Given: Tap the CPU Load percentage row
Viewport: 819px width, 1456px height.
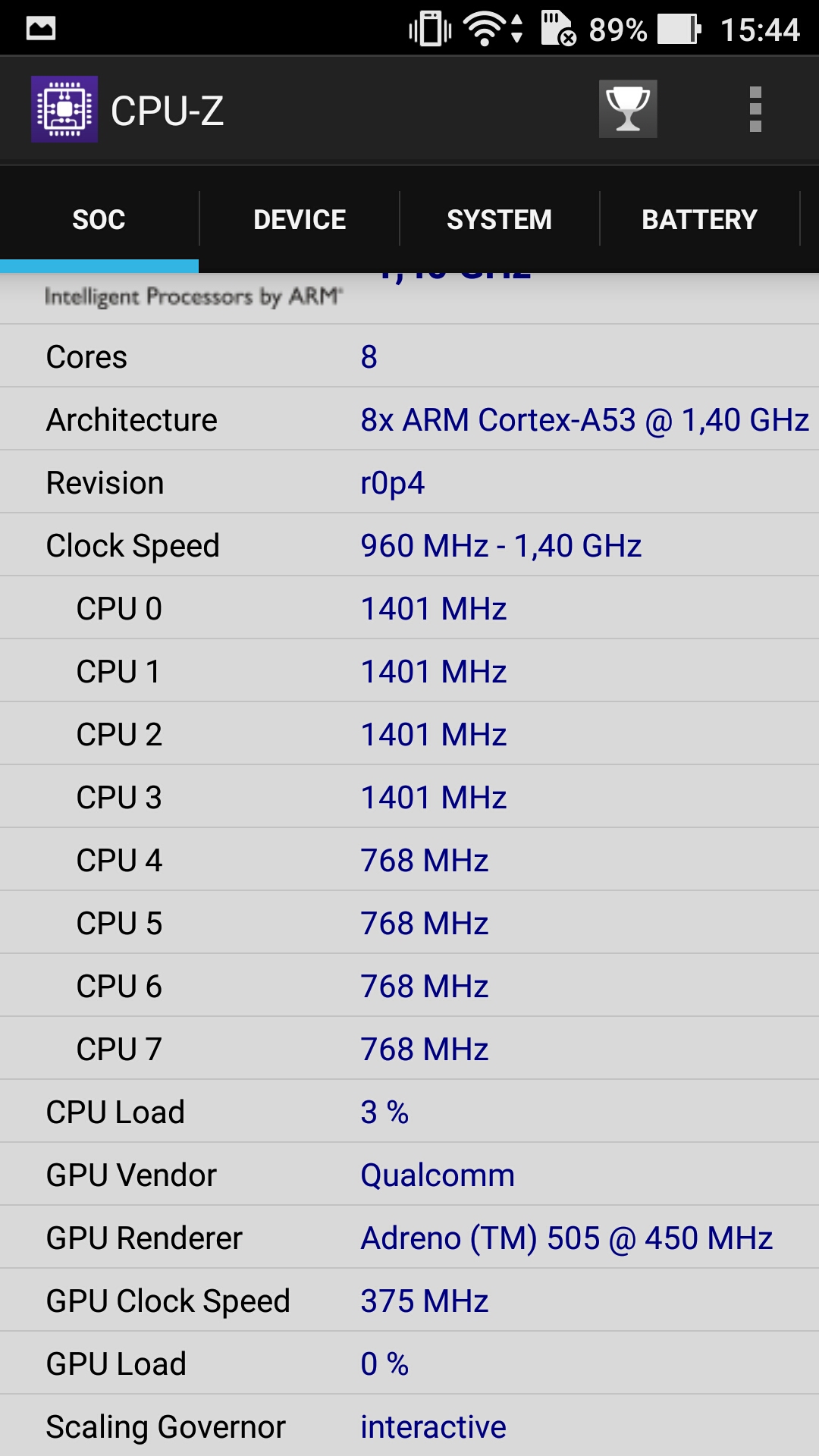Looking at the screenshot, I should coord(409,1112).
